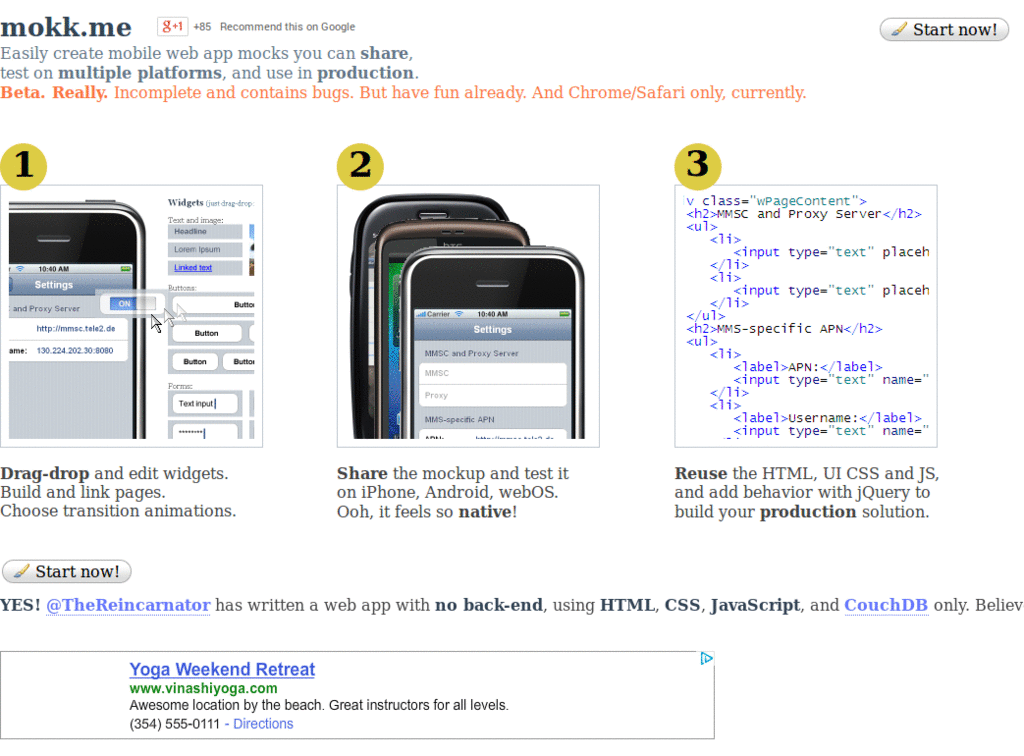Open the HTML code screenshot thumbnail
Viewport: 1024px width, 756px height.
point(806,316)
